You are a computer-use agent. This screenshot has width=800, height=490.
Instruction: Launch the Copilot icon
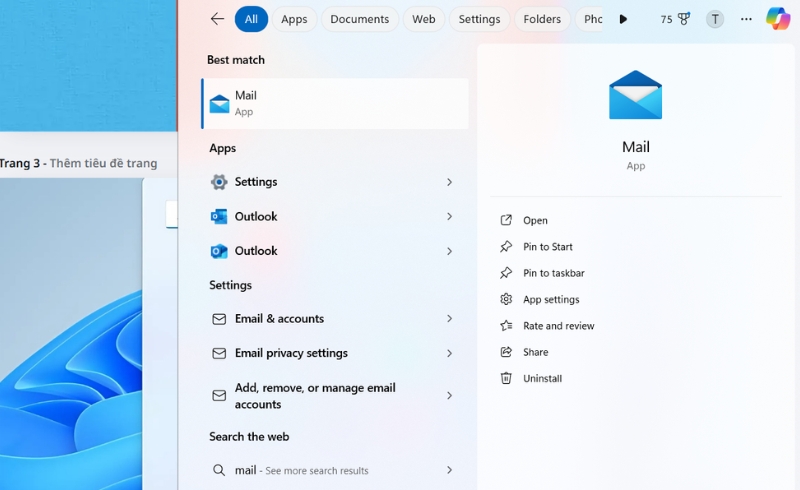(778, 18)
